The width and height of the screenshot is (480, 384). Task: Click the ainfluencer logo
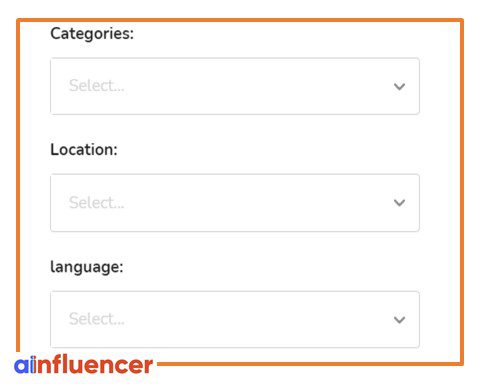tap(83, 366)
